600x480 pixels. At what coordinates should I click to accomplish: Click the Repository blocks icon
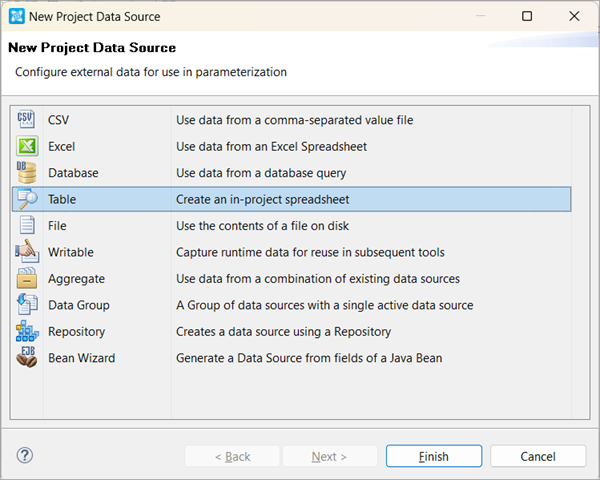coord(27,331)
